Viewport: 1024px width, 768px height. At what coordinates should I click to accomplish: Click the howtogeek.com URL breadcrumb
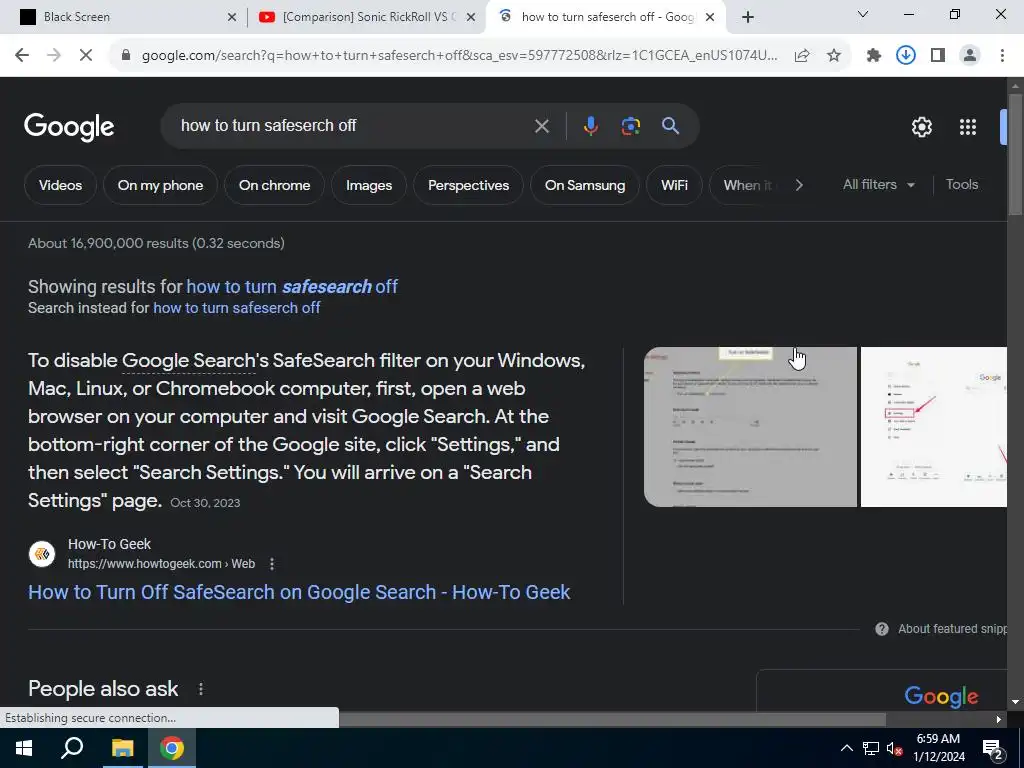coord(161,564)
